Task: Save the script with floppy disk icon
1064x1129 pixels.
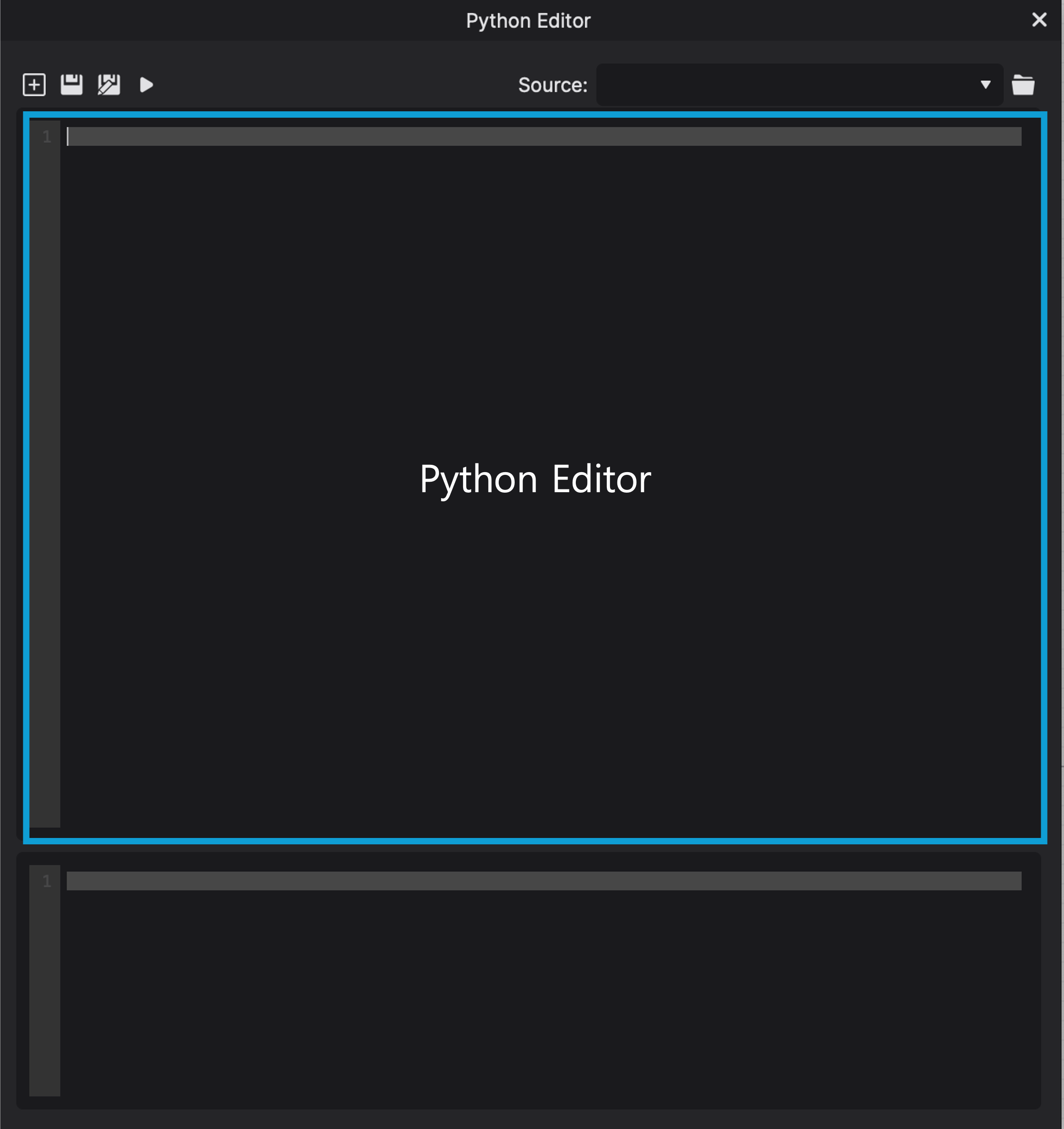Action: (72, 85)
